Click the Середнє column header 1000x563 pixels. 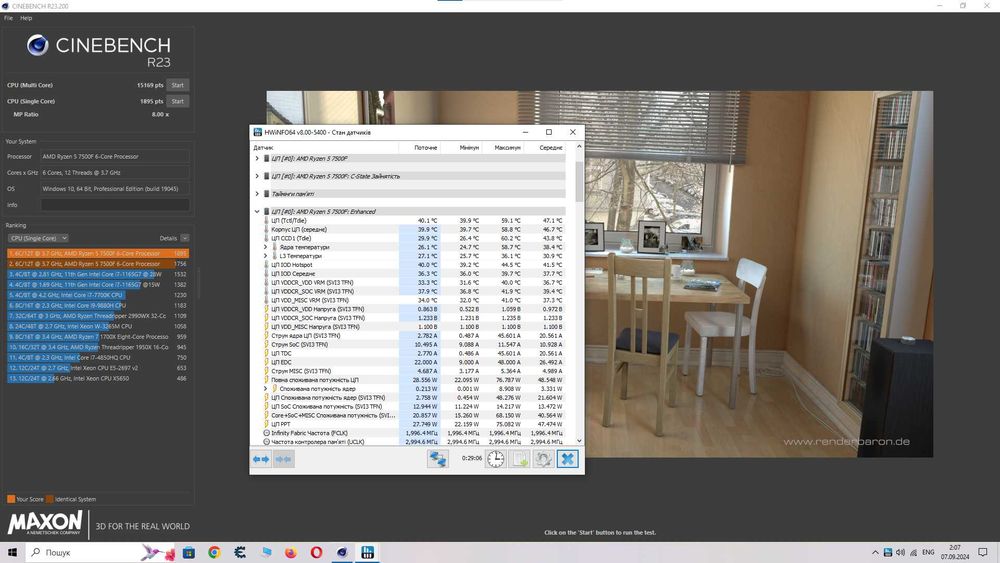click(544, 147)
